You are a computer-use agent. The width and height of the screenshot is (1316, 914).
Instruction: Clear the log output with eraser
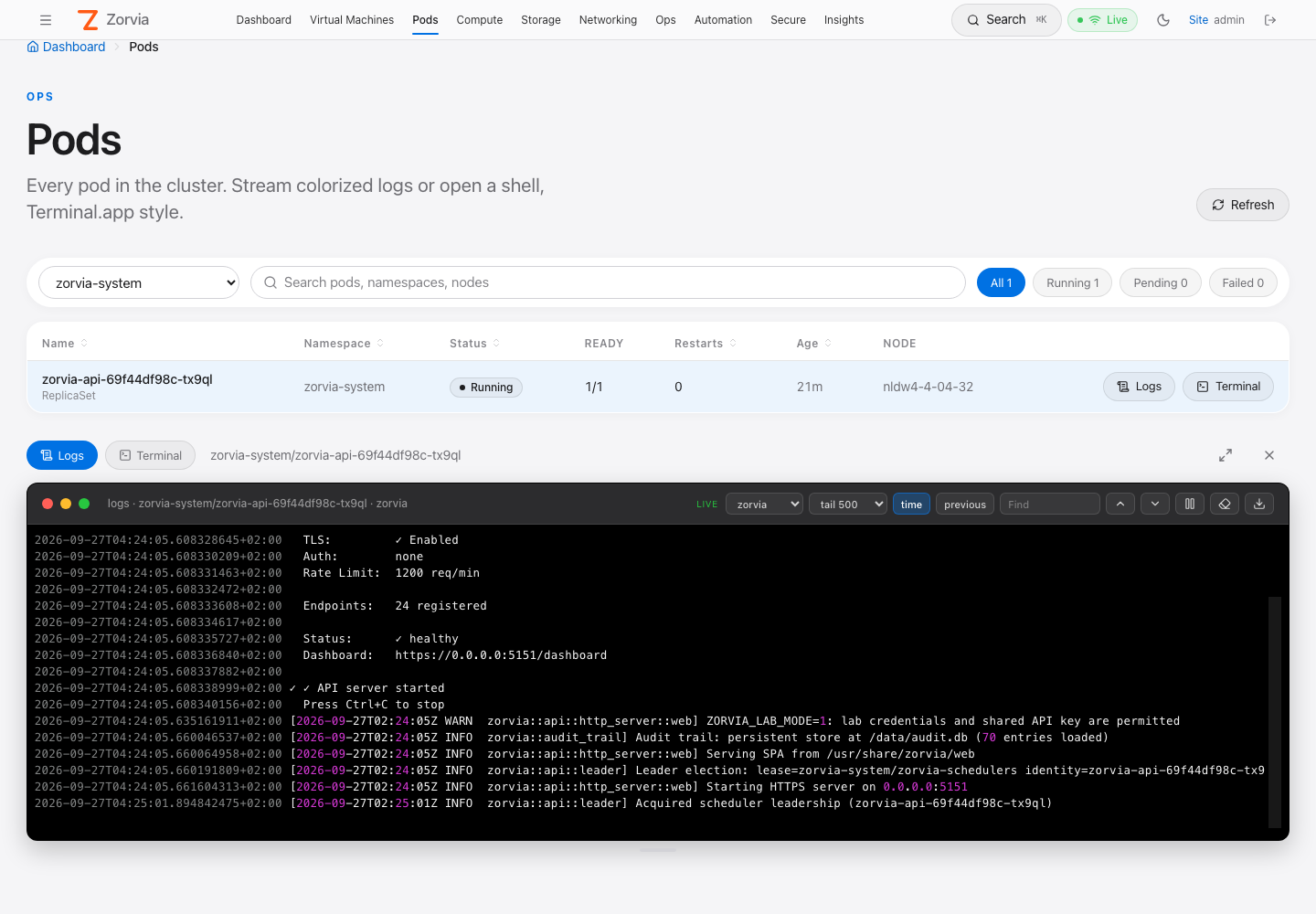[1225, 504]
